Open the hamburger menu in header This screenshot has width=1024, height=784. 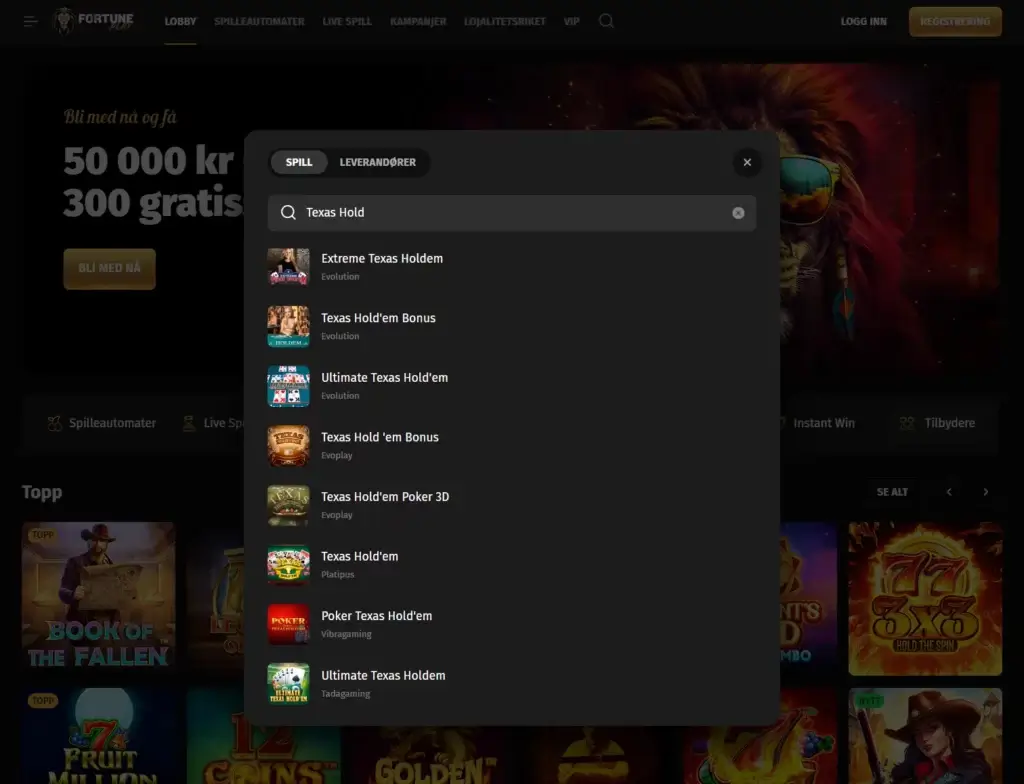pos(30,22)
